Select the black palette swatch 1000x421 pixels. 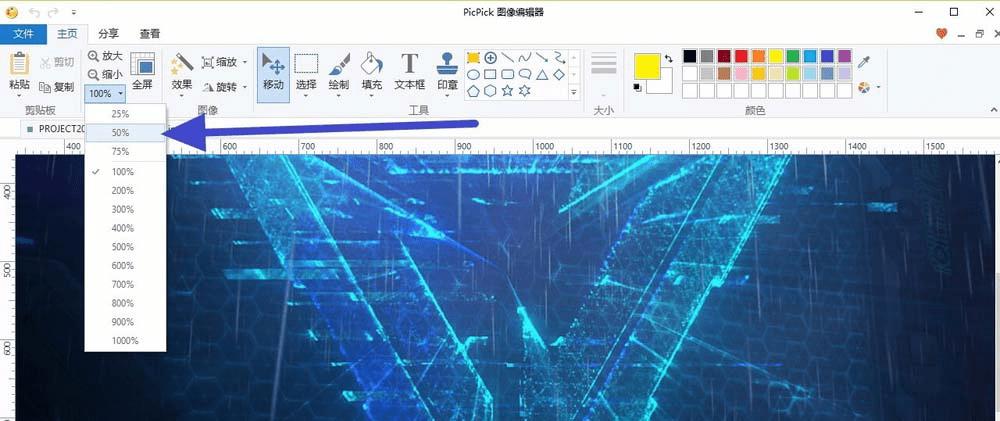[x=689, y=56]
